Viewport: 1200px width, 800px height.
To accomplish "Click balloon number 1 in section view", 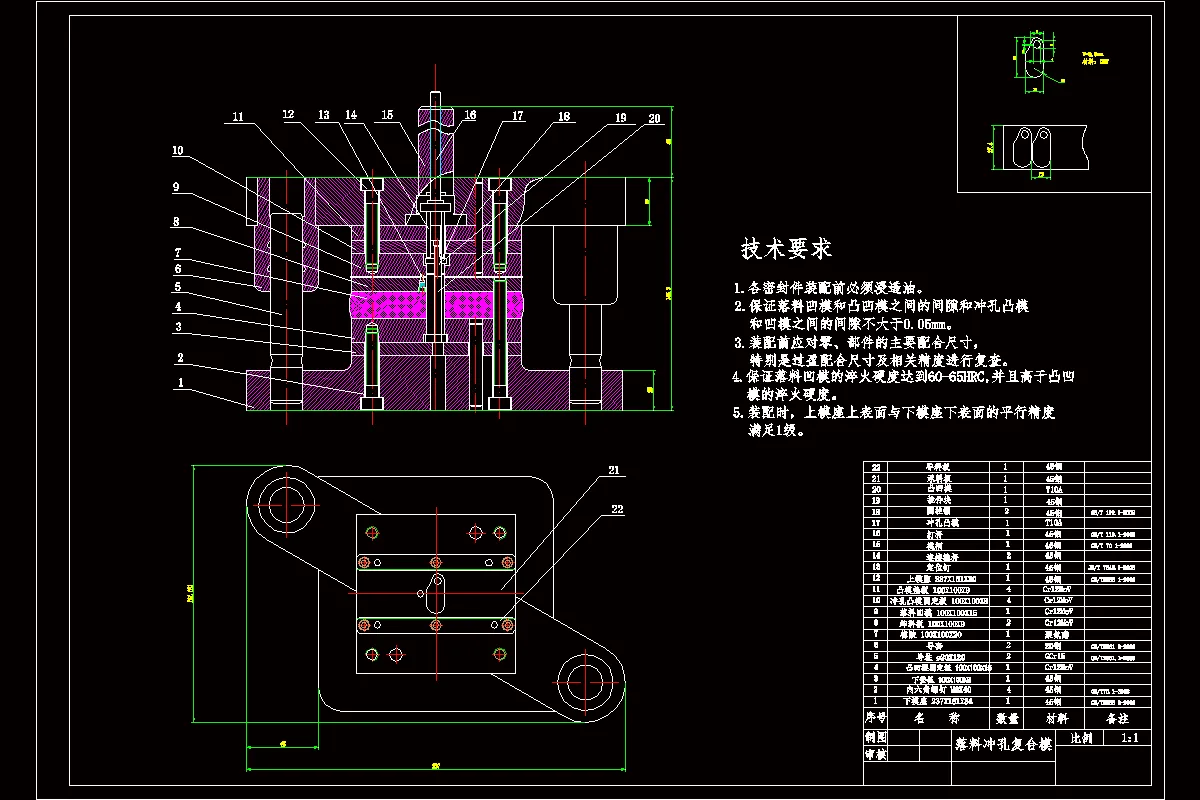I will [180, 381].
